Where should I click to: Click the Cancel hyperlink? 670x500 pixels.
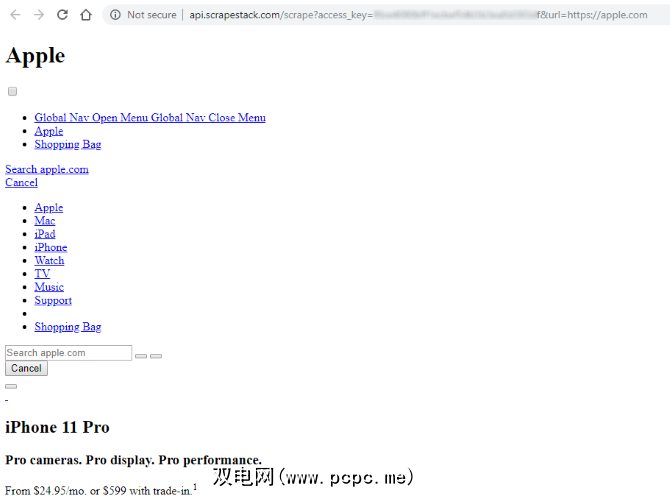pyautogui.click(x=21, y=182)
